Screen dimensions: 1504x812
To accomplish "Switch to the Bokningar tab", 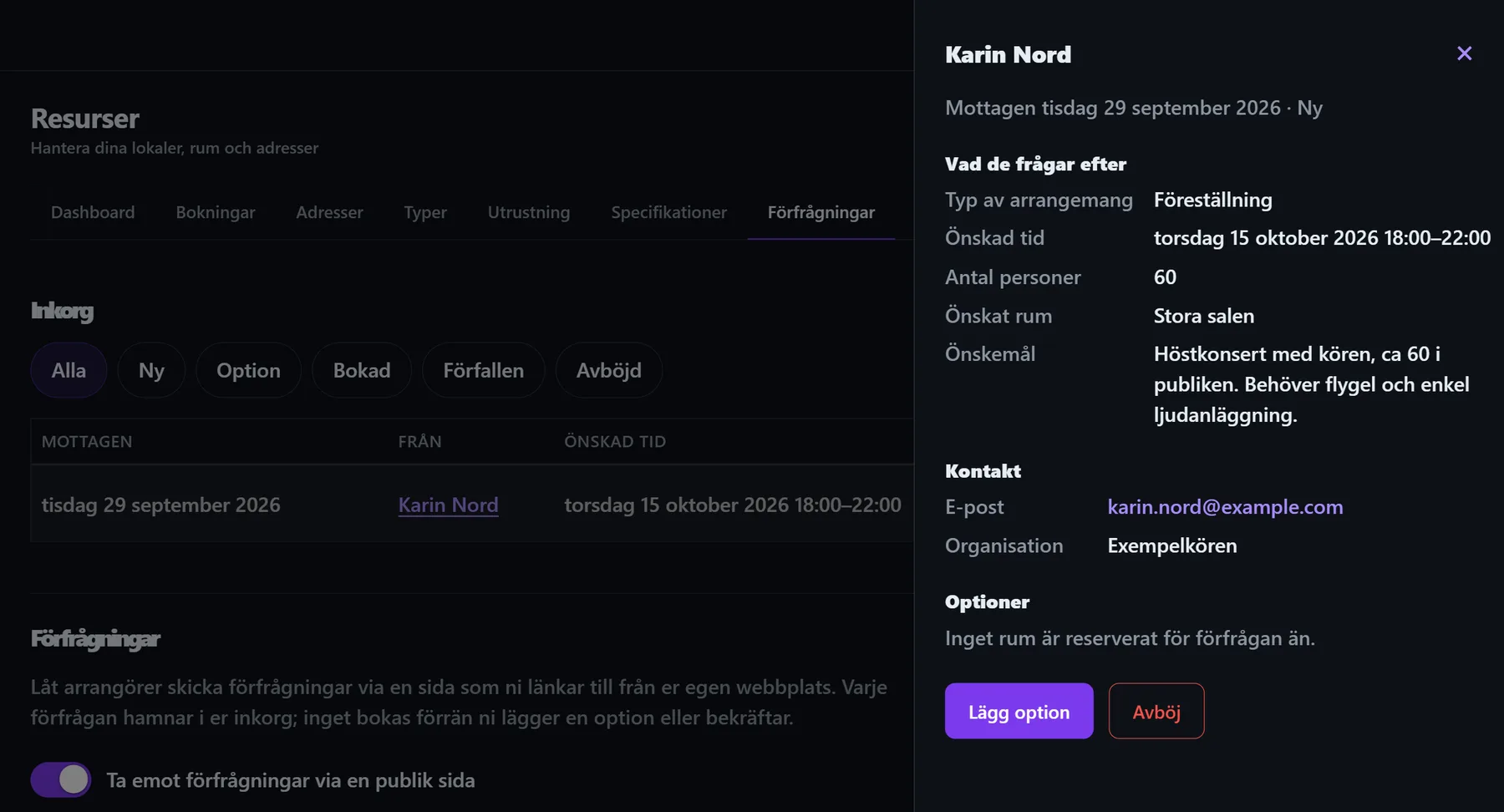I will click(216, 212).
